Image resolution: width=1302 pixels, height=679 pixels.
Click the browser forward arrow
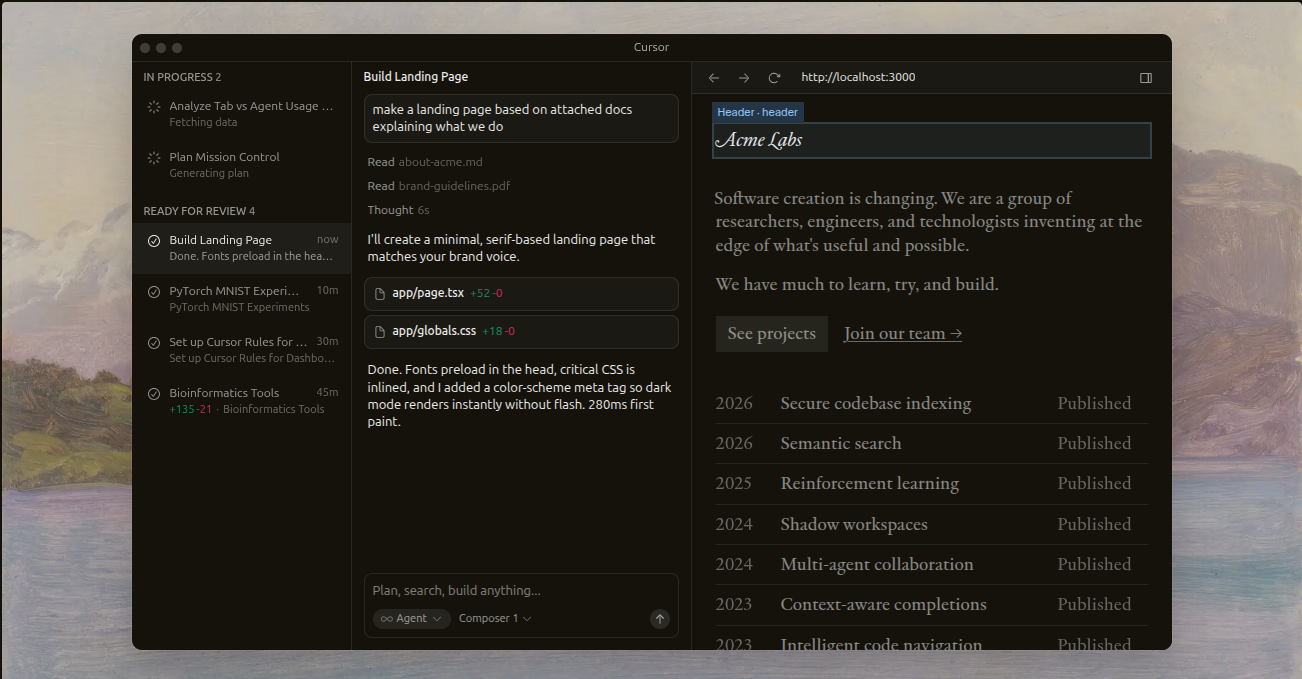pos(743,78)
